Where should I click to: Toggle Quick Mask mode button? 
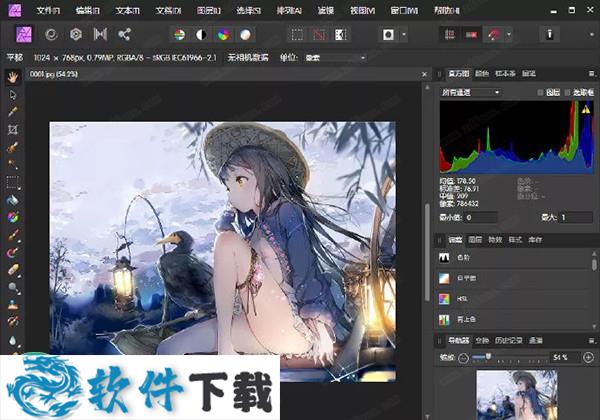(388, 35)
